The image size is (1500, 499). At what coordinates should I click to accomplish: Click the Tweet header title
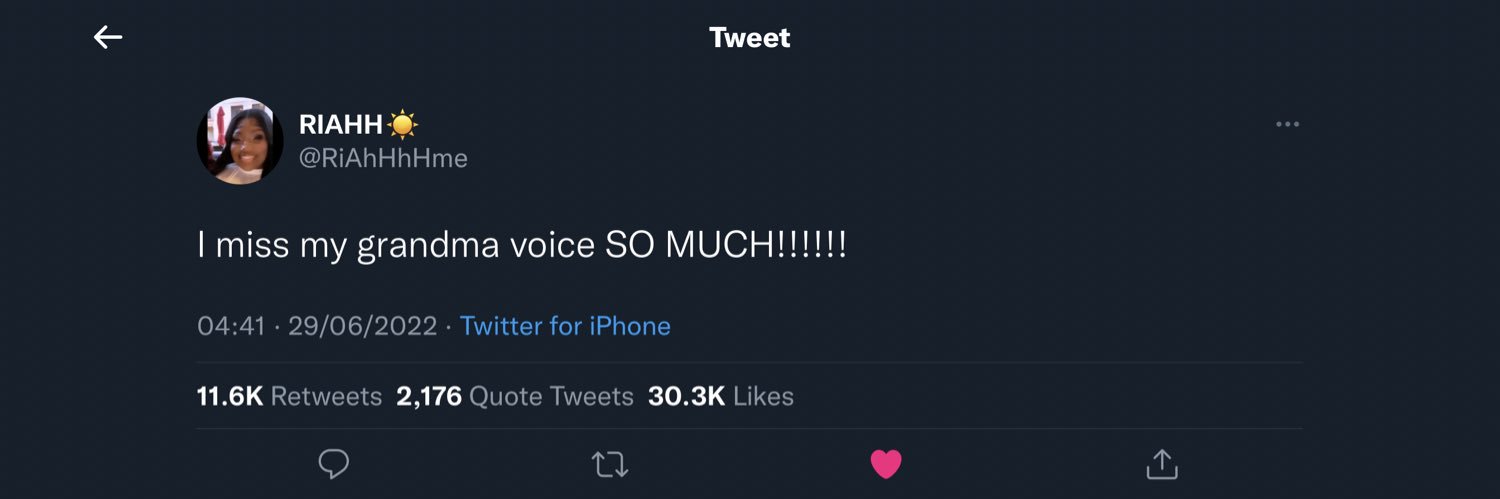(x=749, y=38)
